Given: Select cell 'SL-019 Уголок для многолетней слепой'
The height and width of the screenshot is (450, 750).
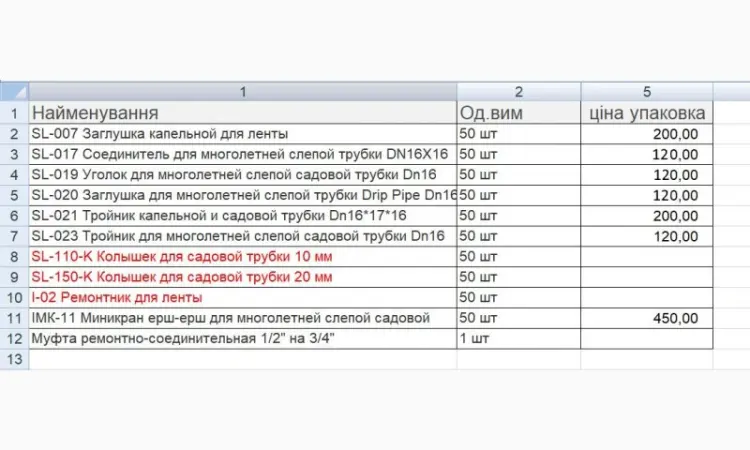Looking at the screenshot, I should pyautogui.click(x=243, y=175).
